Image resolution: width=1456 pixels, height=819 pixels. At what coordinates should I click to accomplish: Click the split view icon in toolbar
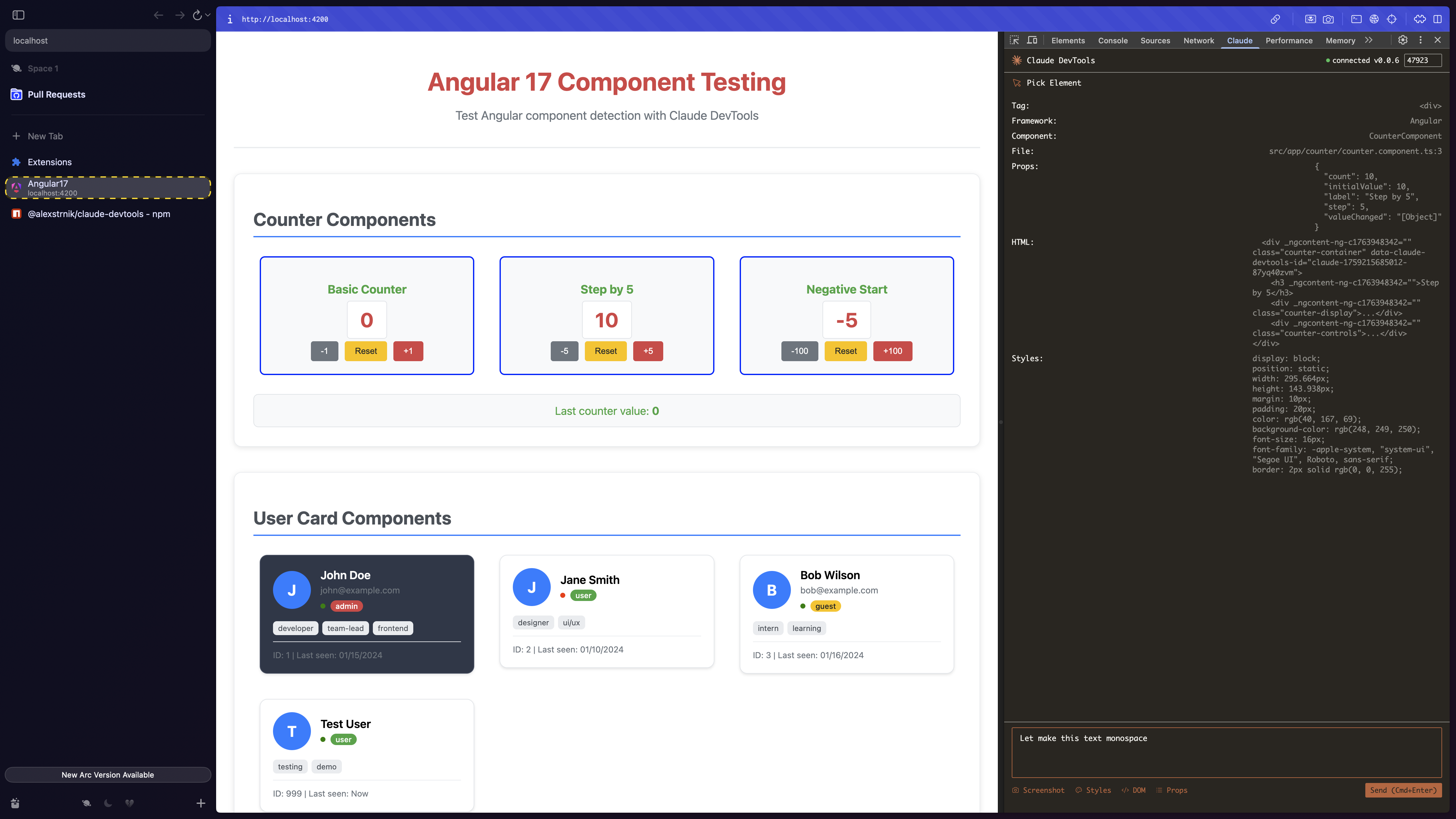pyautogui.click(x=1437, y=19)
